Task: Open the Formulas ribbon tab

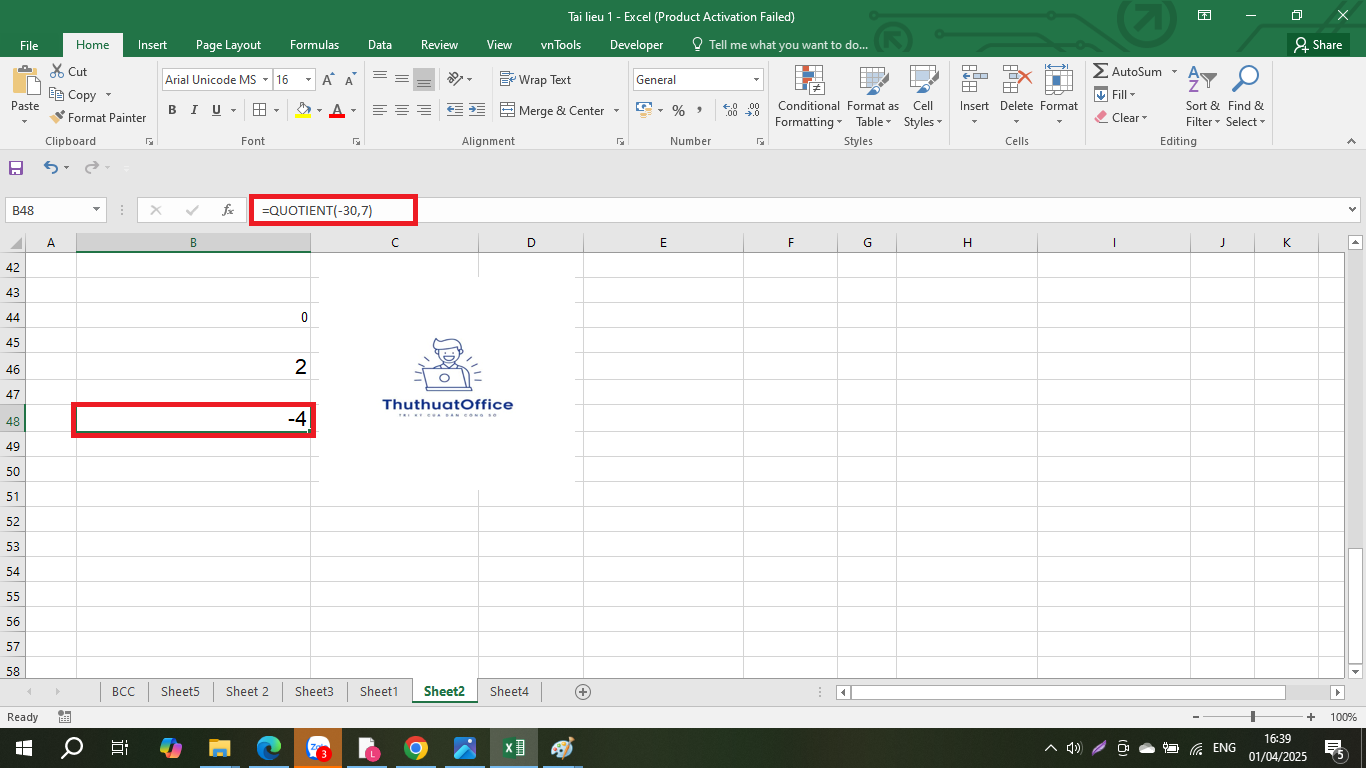Action: pos(314,45)
